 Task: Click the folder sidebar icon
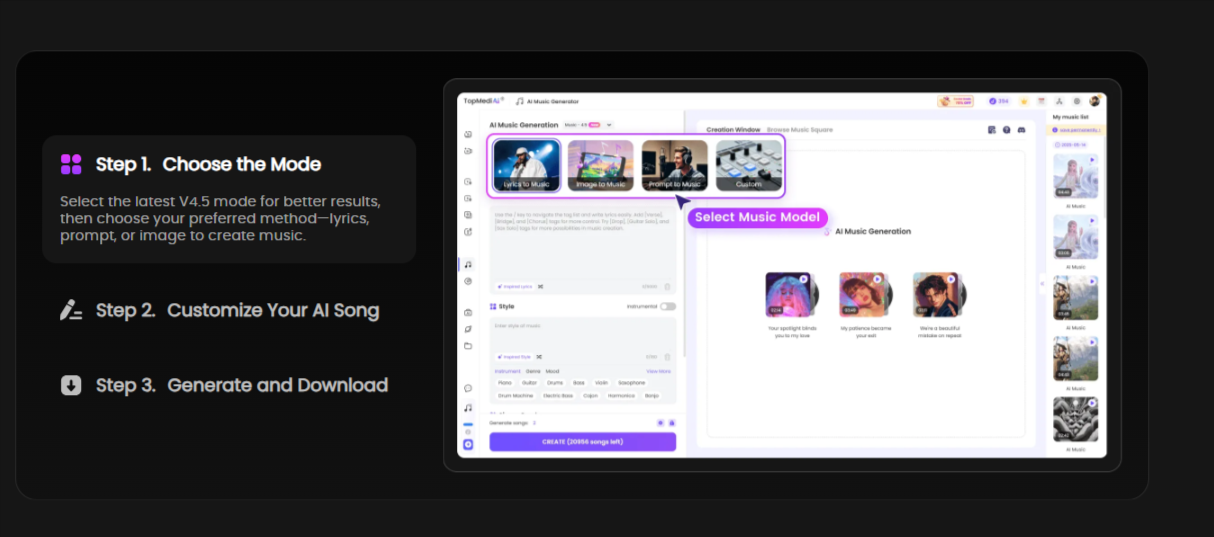468,346
